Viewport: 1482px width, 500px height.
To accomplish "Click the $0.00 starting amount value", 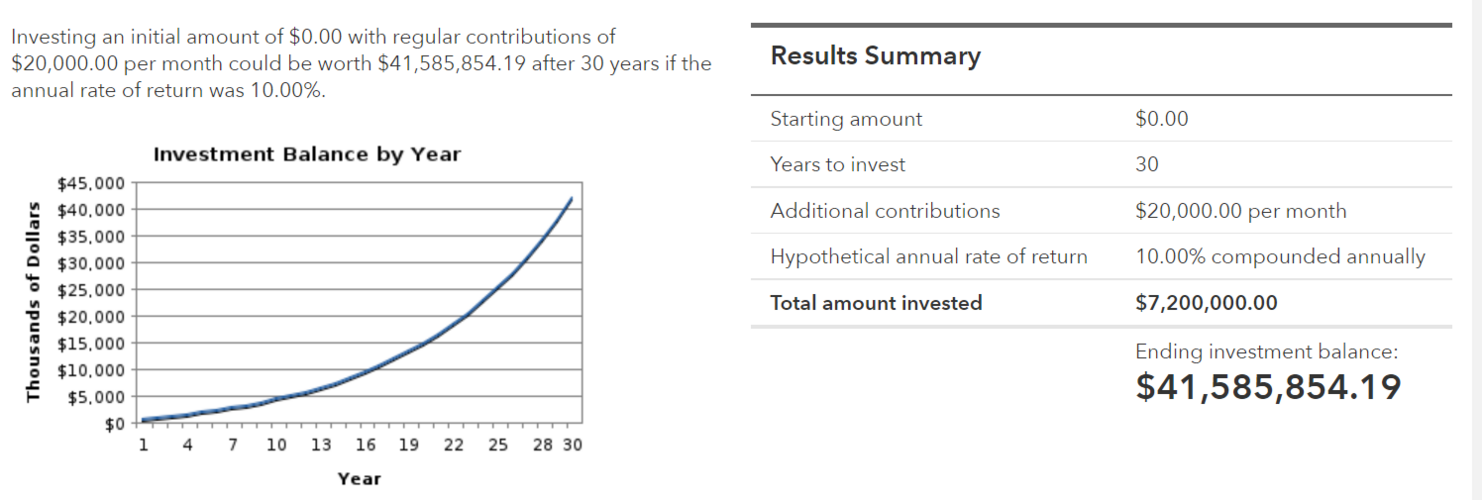I will (1162, 119).
